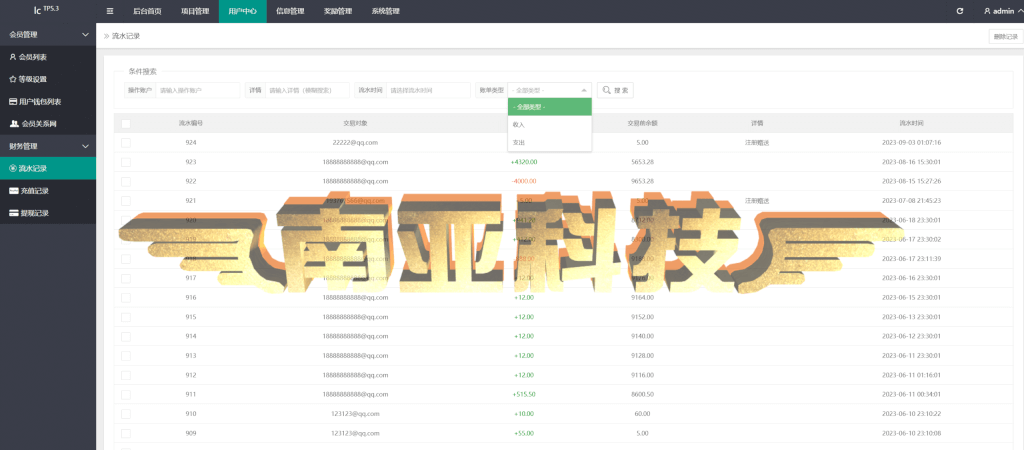Collapse the 财务管理 sidebar group

pyautogui.click(x=48, y=146)
